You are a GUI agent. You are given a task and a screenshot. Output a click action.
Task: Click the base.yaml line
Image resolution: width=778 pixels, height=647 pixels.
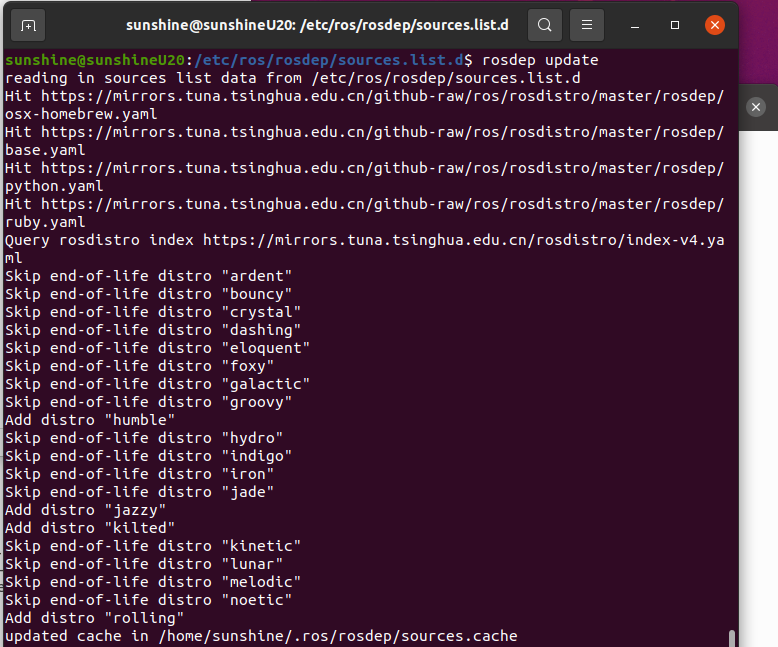45,150
